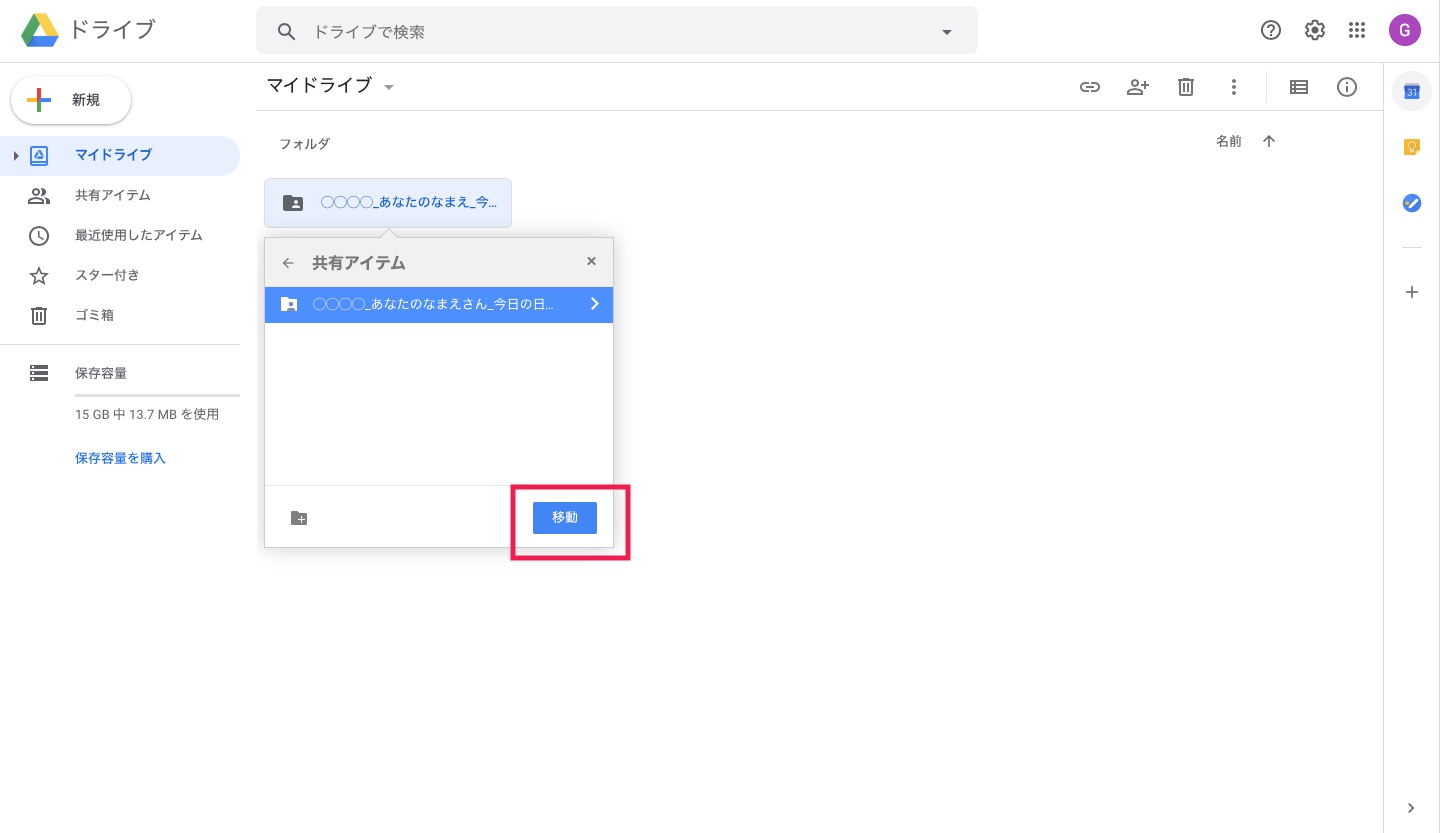Open 最近使用したアイテム in the sidebar
This screenshot has height=833, width=1440.
coord(120,235)
